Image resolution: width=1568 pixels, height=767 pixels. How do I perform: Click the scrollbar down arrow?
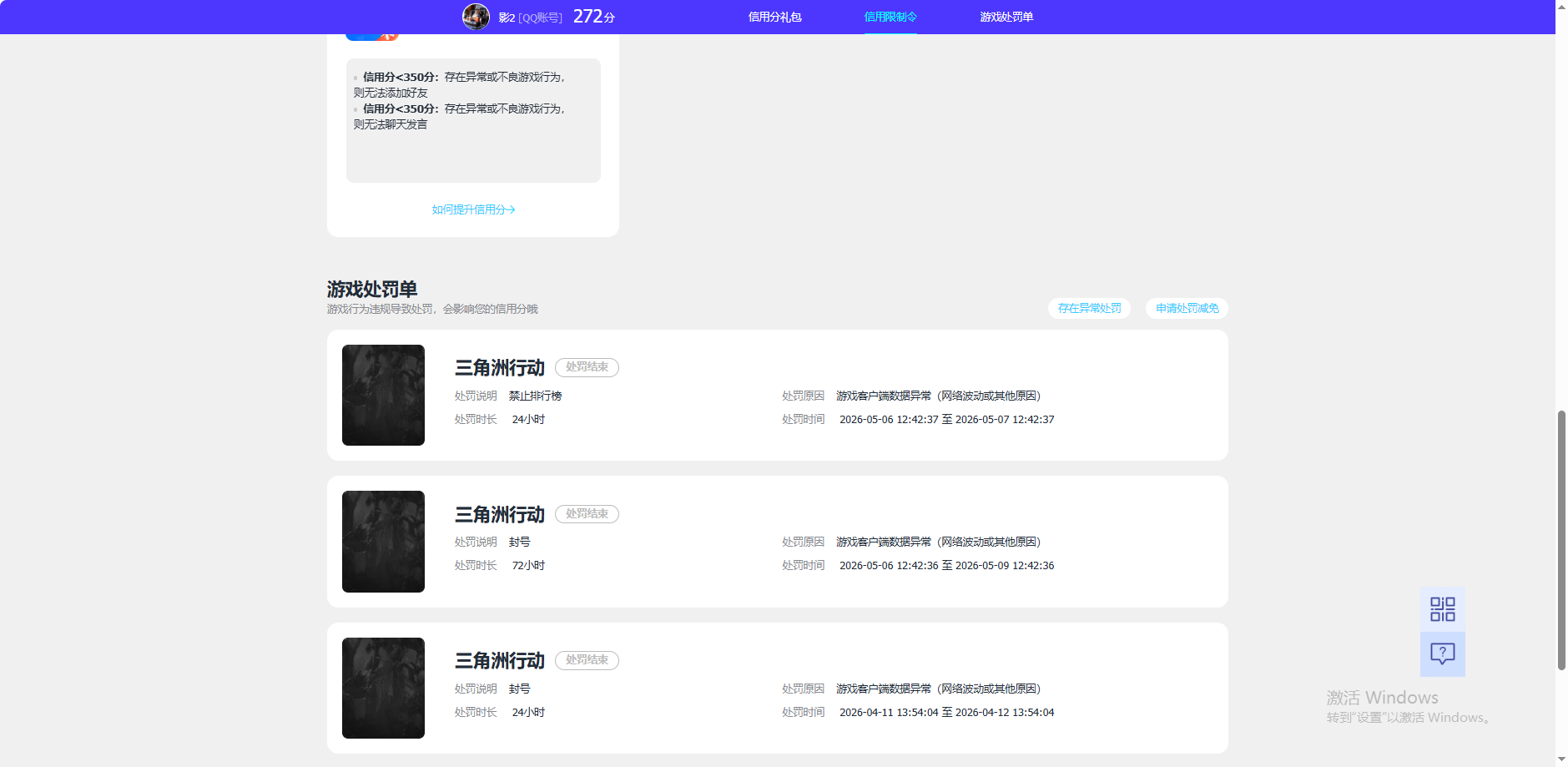pos(1561,760)
